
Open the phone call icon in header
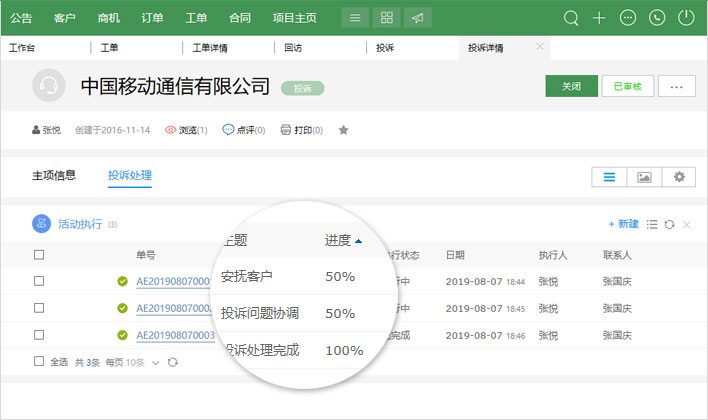click(x=656, y=17)
